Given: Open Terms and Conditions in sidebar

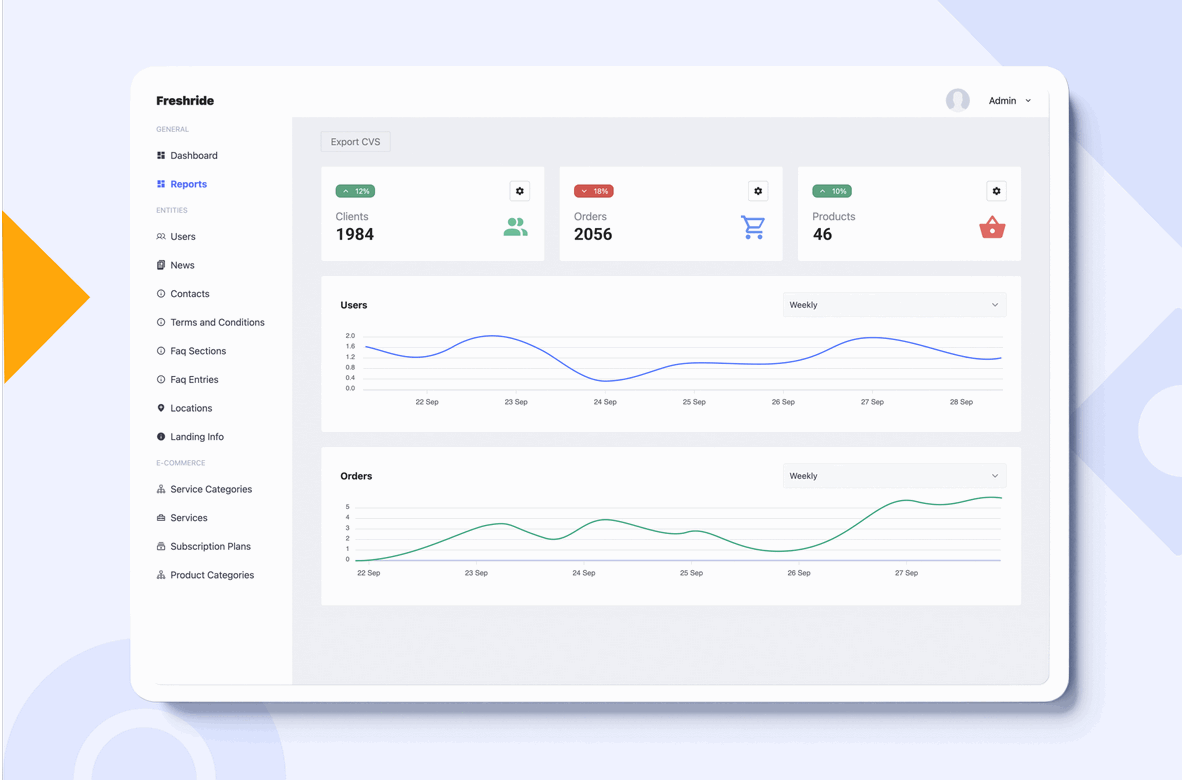Looking at the screenshot, I should point(217,323).
